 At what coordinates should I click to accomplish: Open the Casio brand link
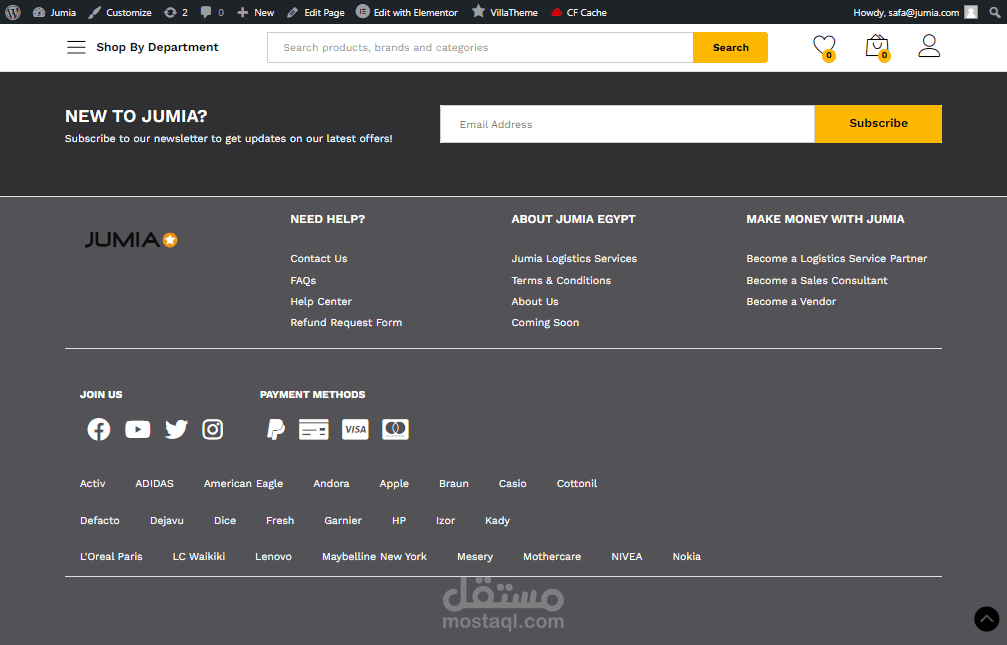(512, 483)
